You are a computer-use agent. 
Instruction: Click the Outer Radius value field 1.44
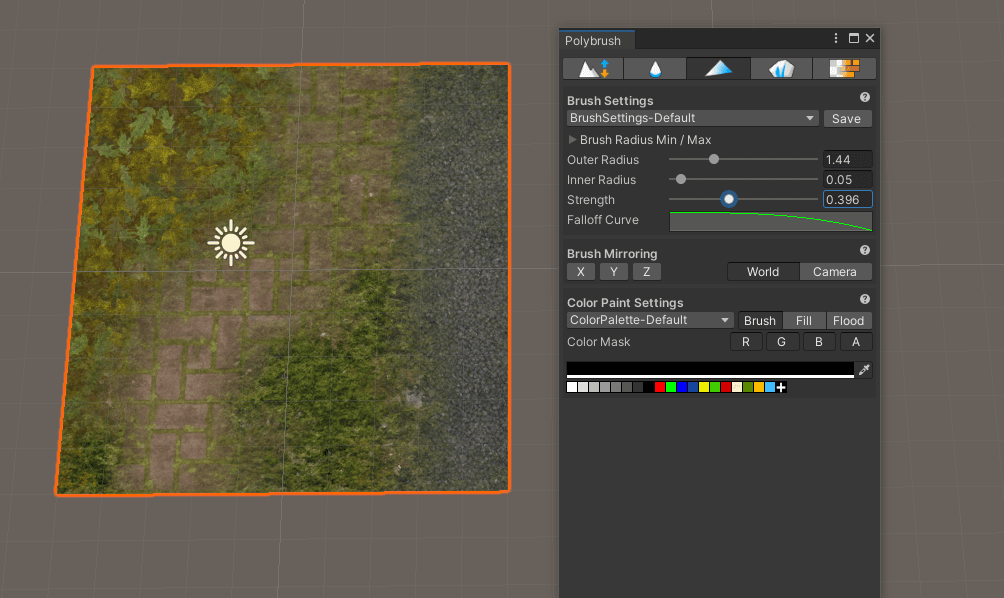[x=847, y=159]
